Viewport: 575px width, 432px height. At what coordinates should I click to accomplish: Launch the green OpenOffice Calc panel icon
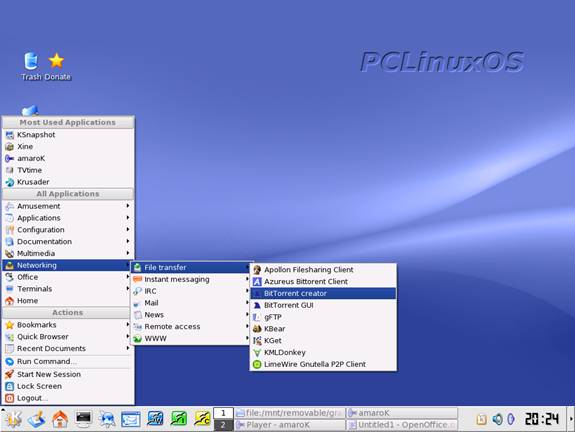click(x=179, y=419)
